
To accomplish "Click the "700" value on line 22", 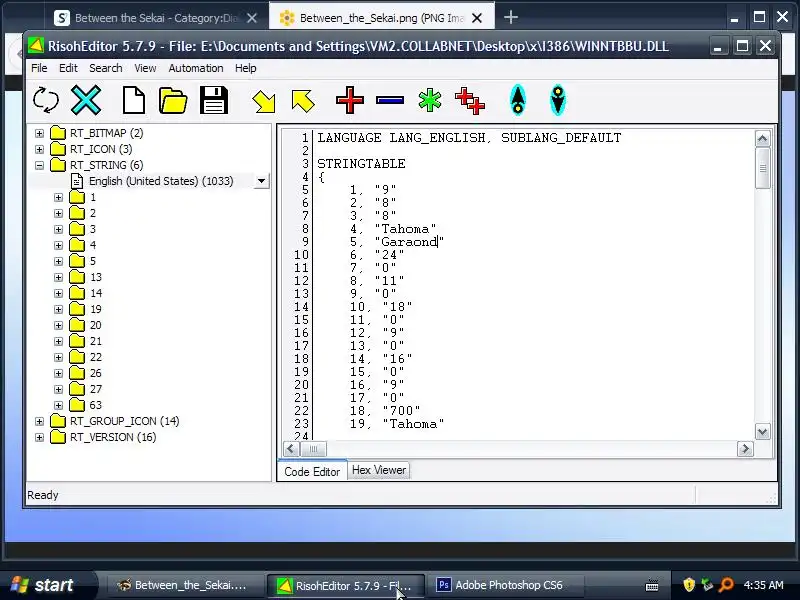I will [402, 411].
